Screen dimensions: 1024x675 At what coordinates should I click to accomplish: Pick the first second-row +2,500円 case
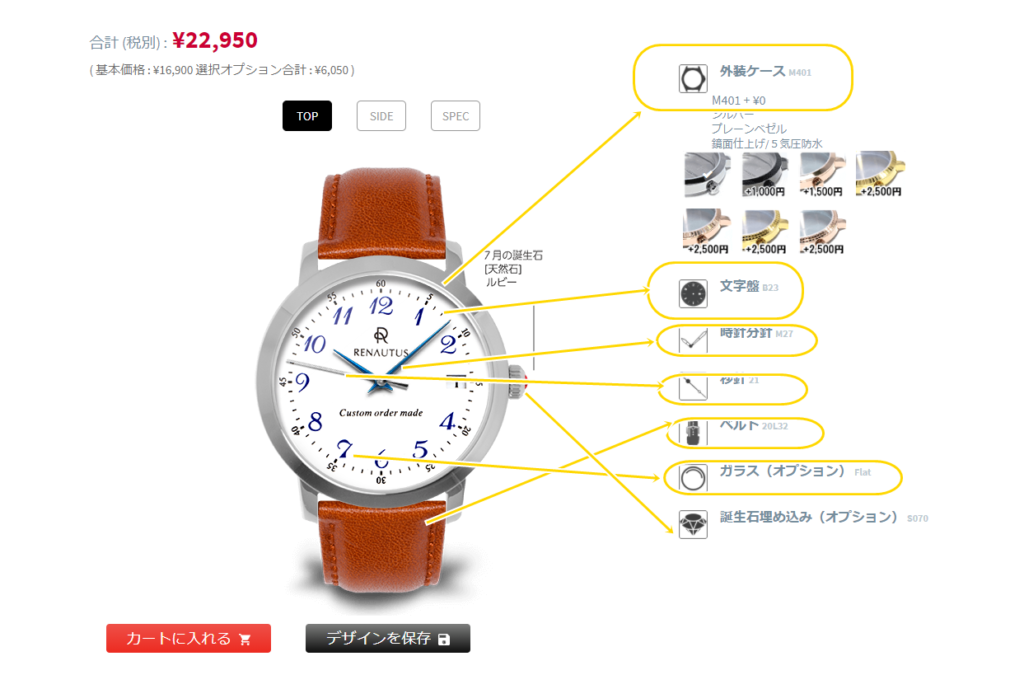pyautogui.click(x=707, y=231)
